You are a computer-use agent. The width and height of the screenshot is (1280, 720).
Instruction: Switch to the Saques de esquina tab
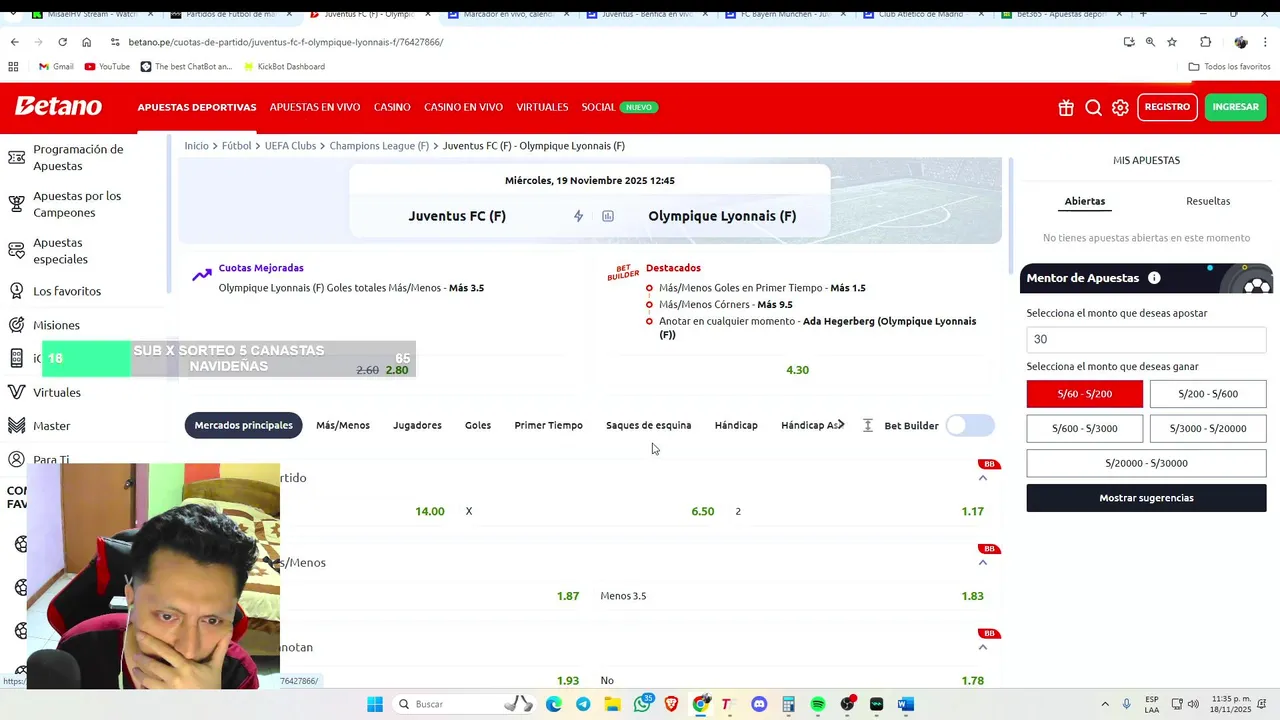(648, 425)
